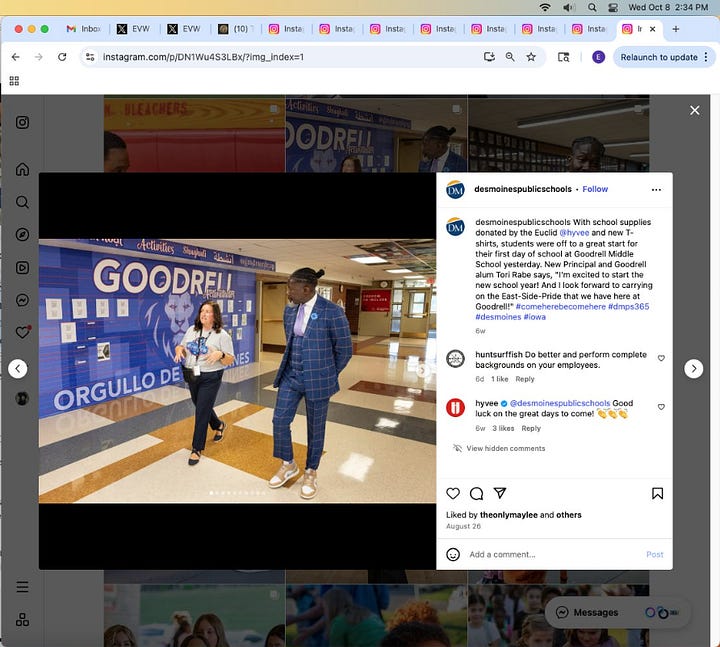720x647 pixels.
Task: Open macOS Control Center icon
Action: pyautogui.click(x=613, y=7)
